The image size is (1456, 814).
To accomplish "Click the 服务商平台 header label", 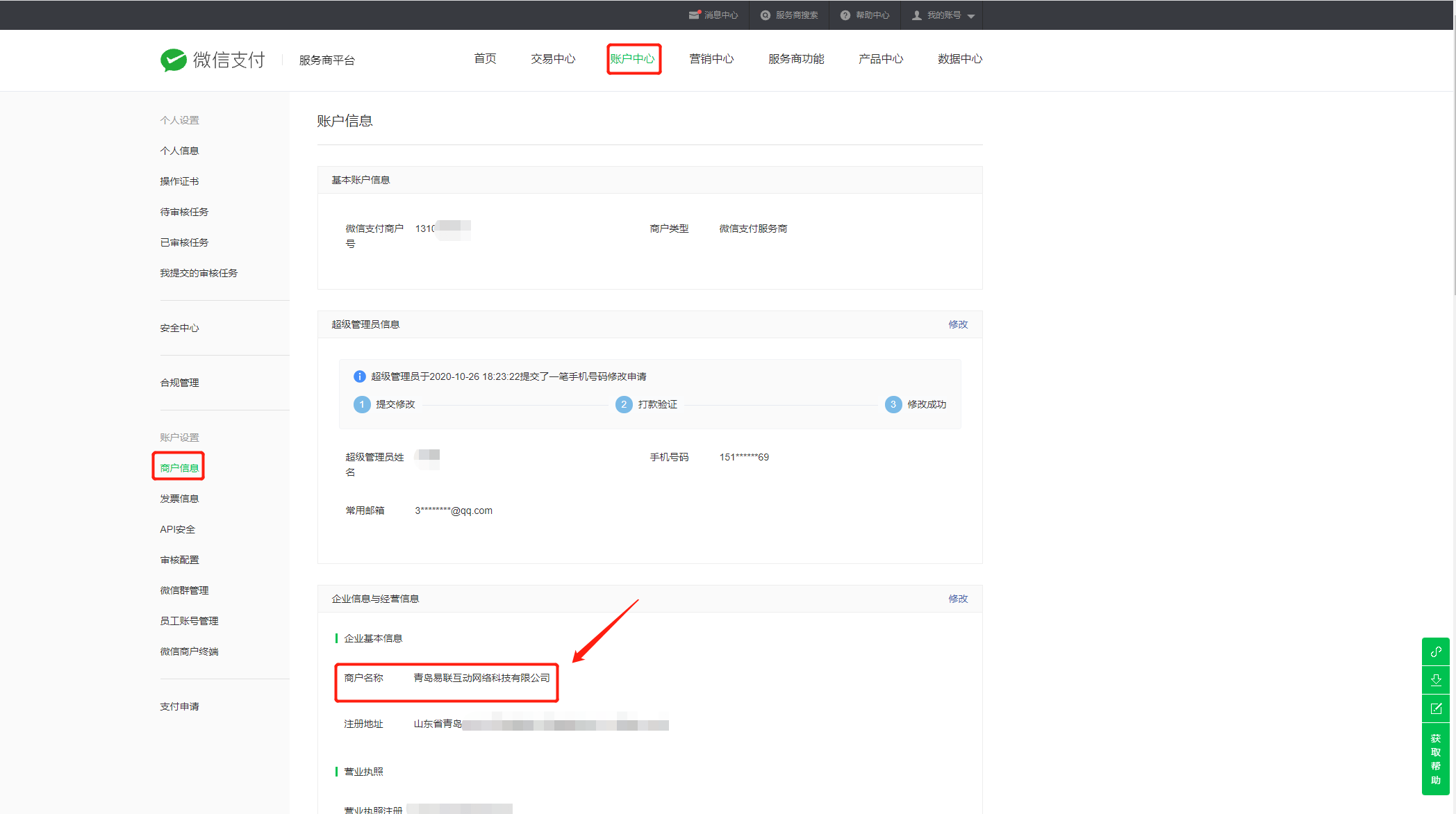I will tap(326, 60).
